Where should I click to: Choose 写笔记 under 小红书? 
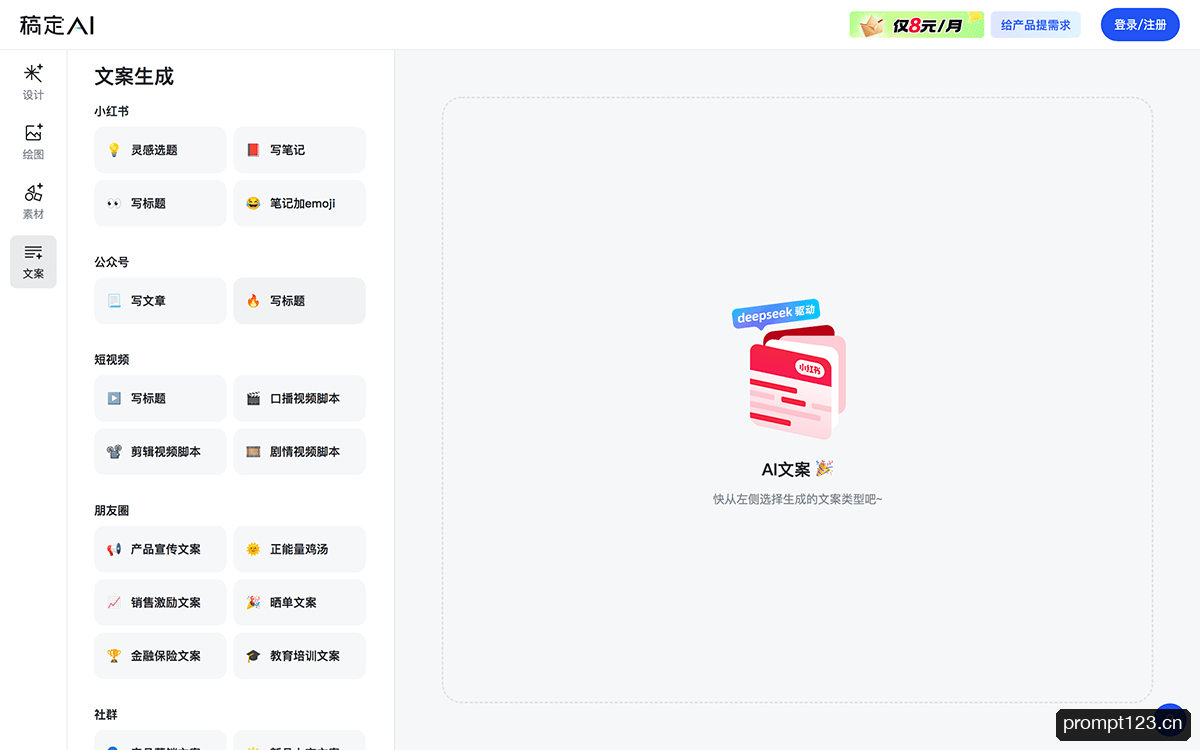pos(299,150)
